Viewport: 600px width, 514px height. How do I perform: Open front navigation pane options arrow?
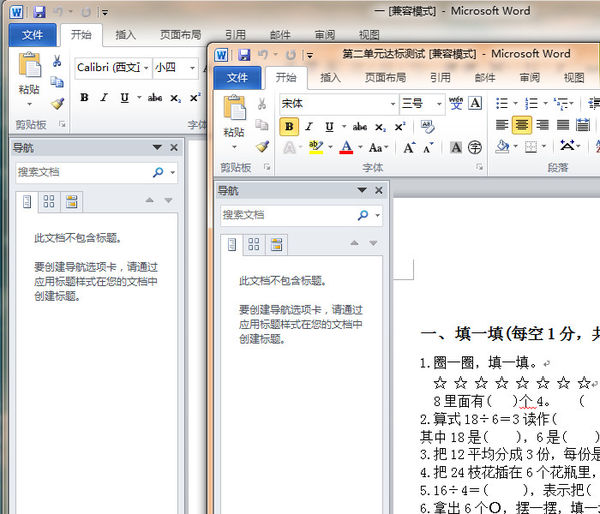pos(362,190)
